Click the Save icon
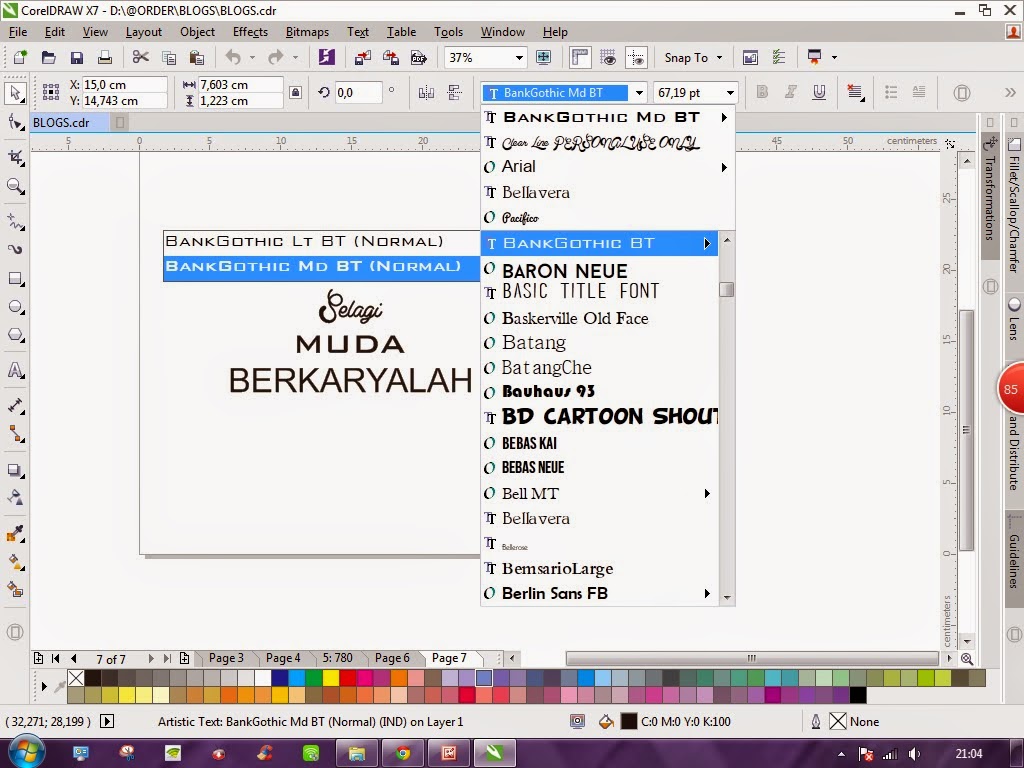The width and height of the screenshot is (1024, 768). click(x=76, y=57)
